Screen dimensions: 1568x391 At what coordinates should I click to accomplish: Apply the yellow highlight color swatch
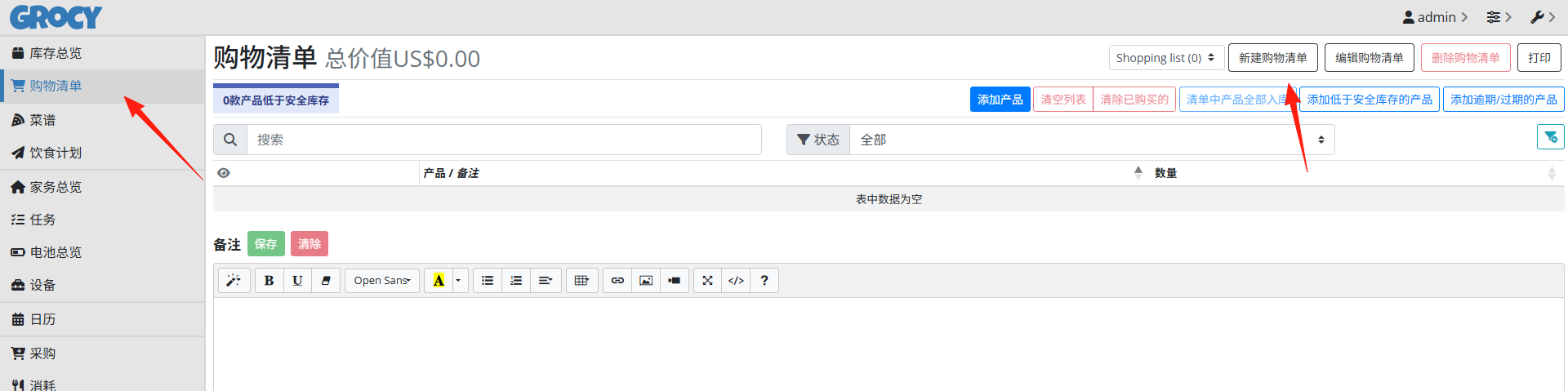439,281
